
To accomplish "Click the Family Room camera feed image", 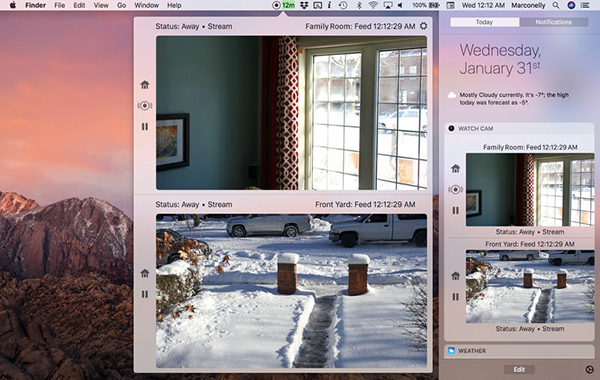I will point(292,113).
